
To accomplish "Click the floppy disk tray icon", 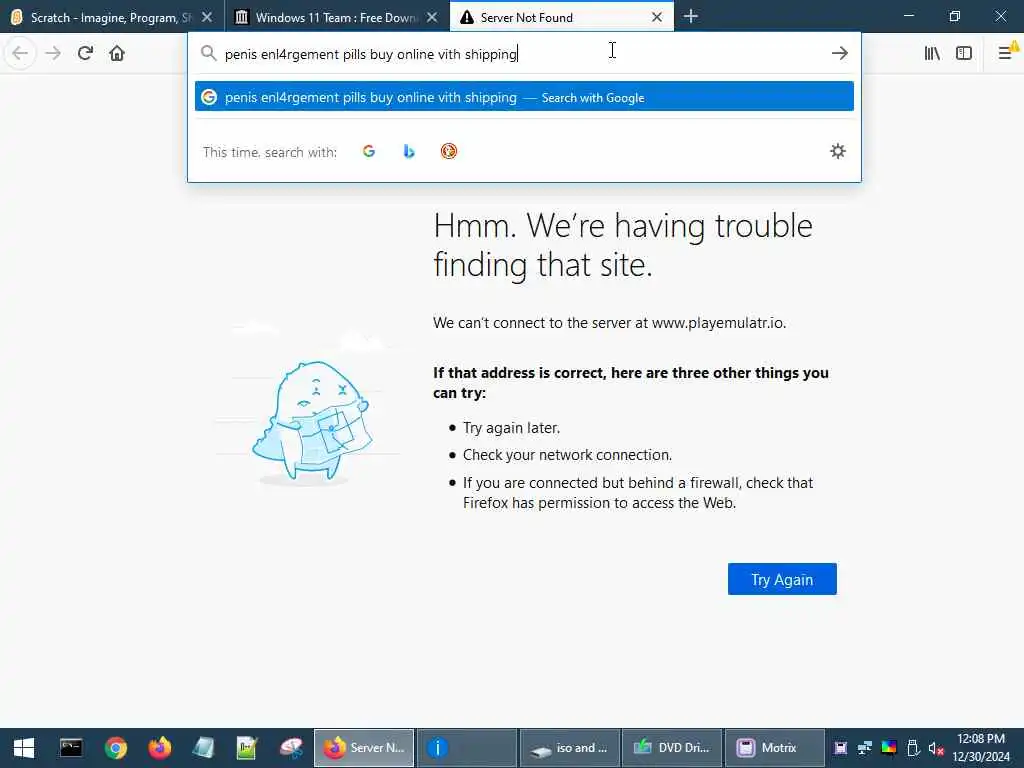I will (x=840, y=748).
